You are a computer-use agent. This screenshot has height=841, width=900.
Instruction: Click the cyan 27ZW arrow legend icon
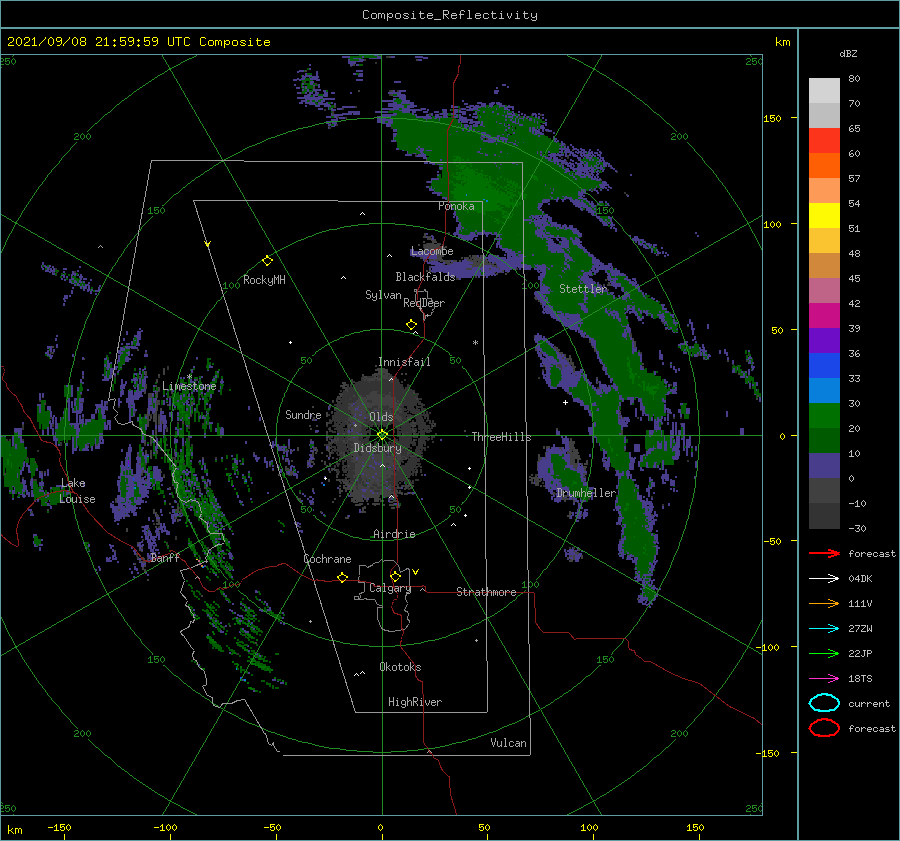click(x=824, y=629)
